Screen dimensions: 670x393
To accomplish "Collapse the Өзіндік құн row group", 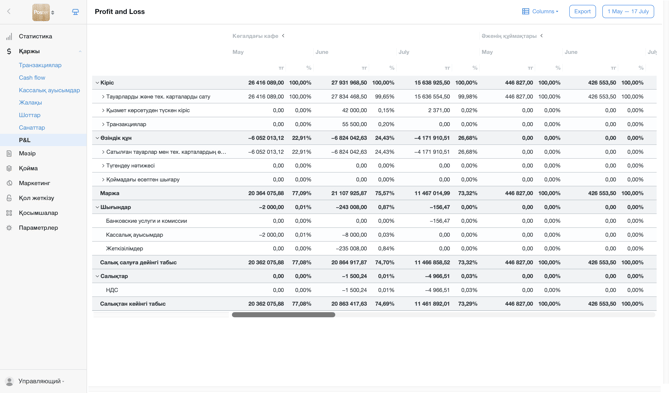I will (x=97, y=138).
